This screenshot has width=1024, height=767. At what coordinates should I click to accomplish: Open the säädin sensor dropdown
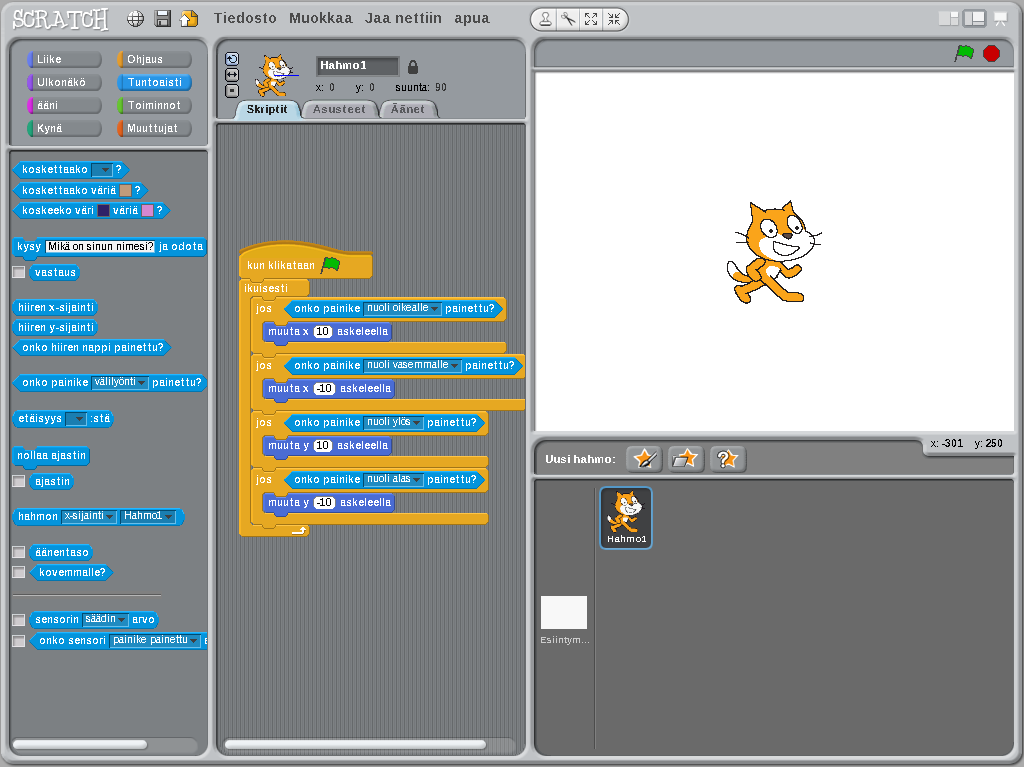[105, 619]
